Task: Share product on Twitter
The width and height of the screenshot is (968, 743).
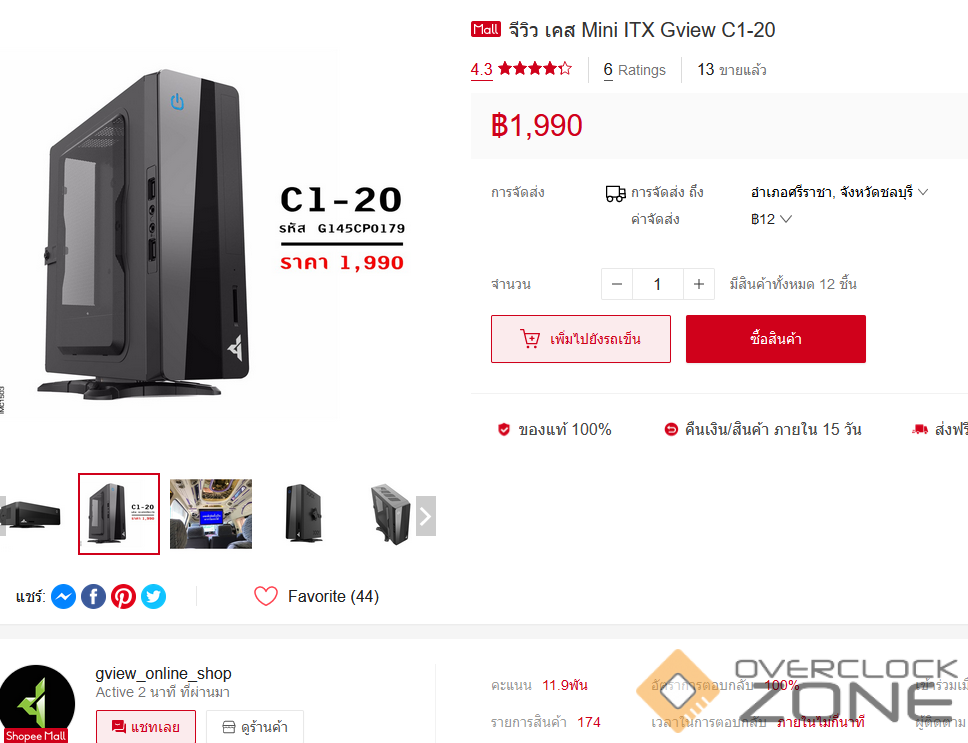Action: coord(154,597)
